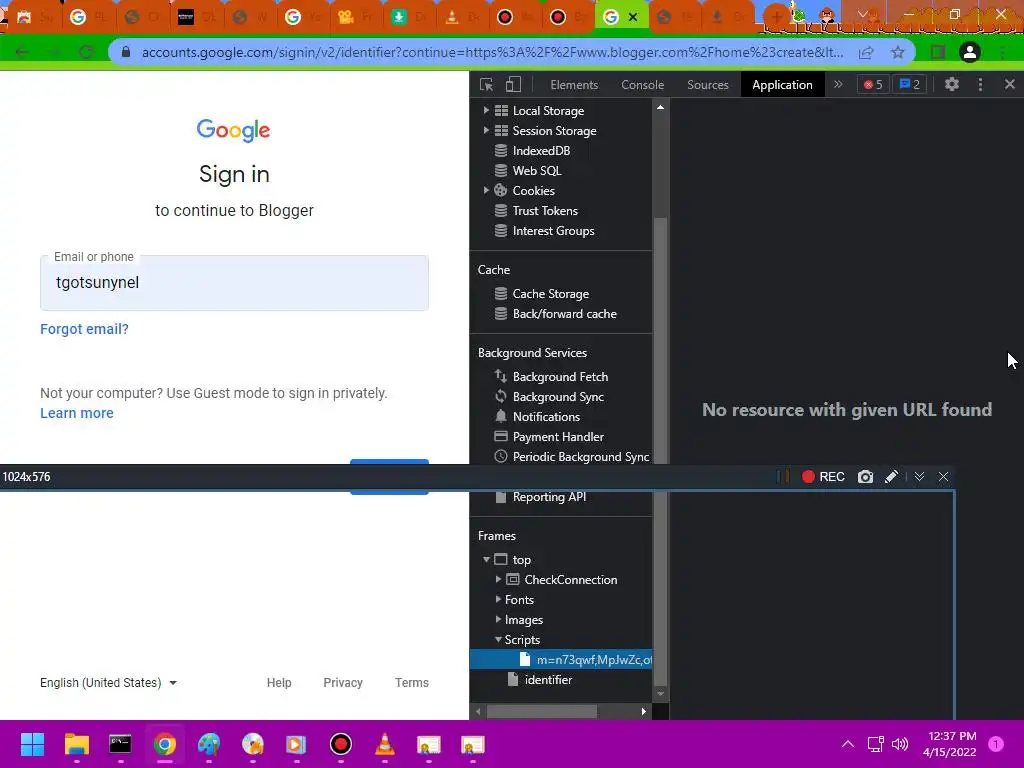Select the identifier document
This screenshot has width=1024, height=768.
click(x=548, y=680)
